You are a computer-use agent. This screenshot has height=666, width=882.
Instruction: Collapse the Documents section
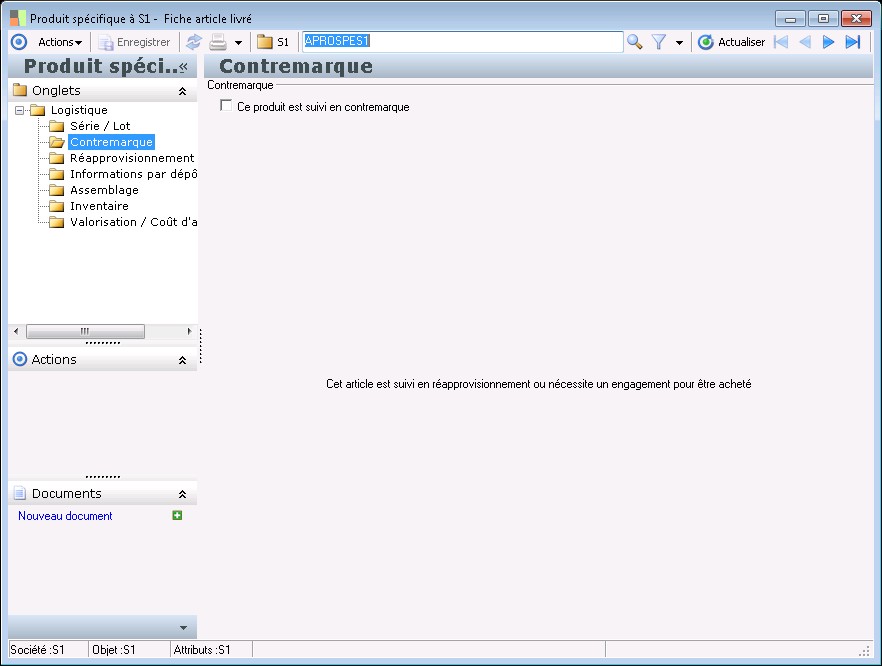click(182, 494)
